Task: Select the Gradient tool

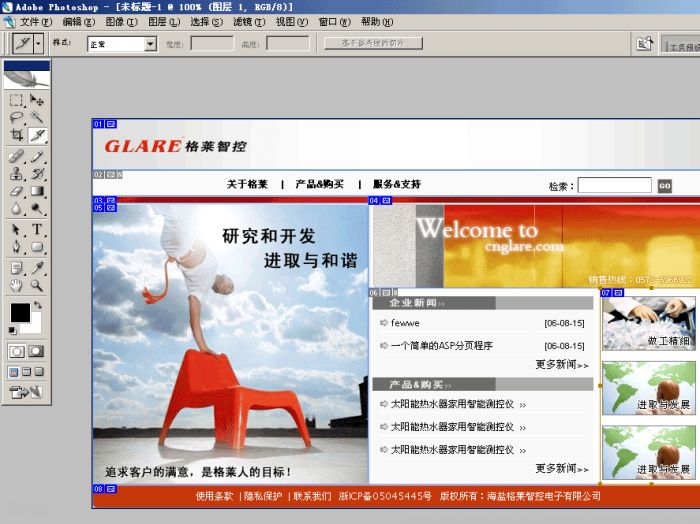Action: pyautogui.click(x=37, y=191)
